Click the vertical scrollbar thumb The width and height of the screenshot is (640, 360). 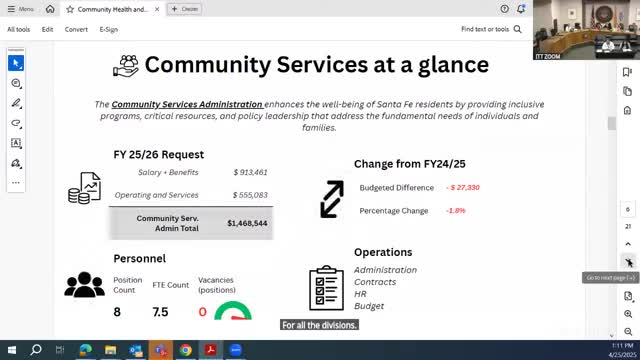click(x=611, y=123)
